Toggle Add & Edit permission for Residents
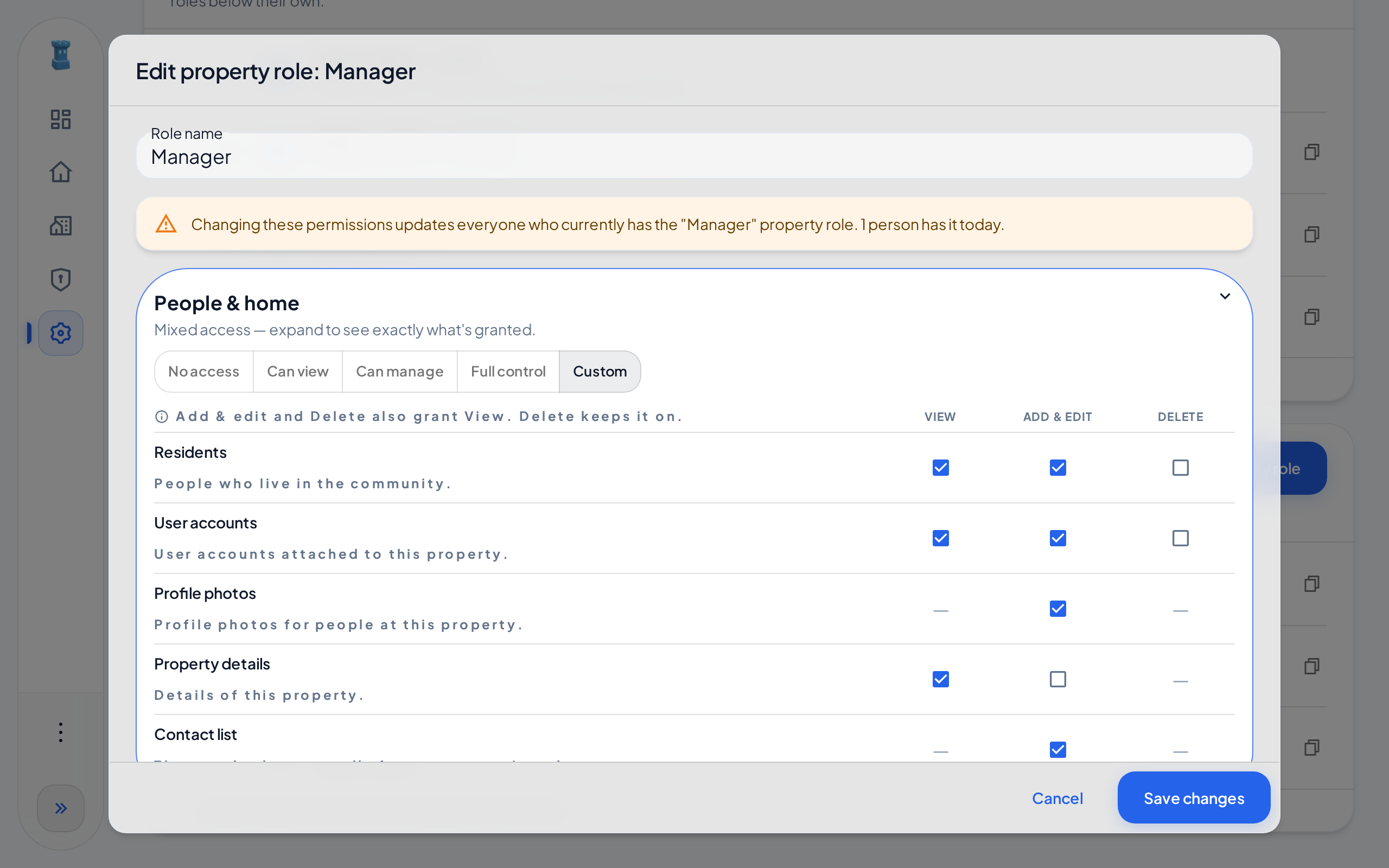 click(1057, 468)
